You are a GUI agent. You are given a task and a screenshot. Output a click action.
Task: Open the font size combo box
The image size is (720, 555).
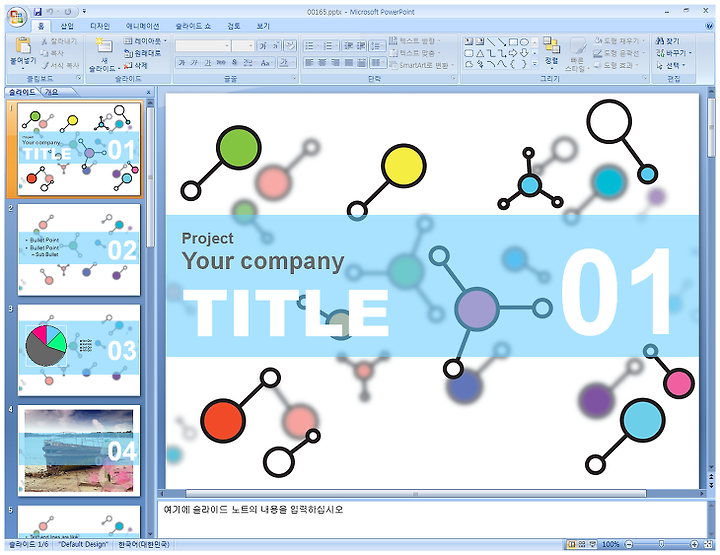(x=243, y=45)
